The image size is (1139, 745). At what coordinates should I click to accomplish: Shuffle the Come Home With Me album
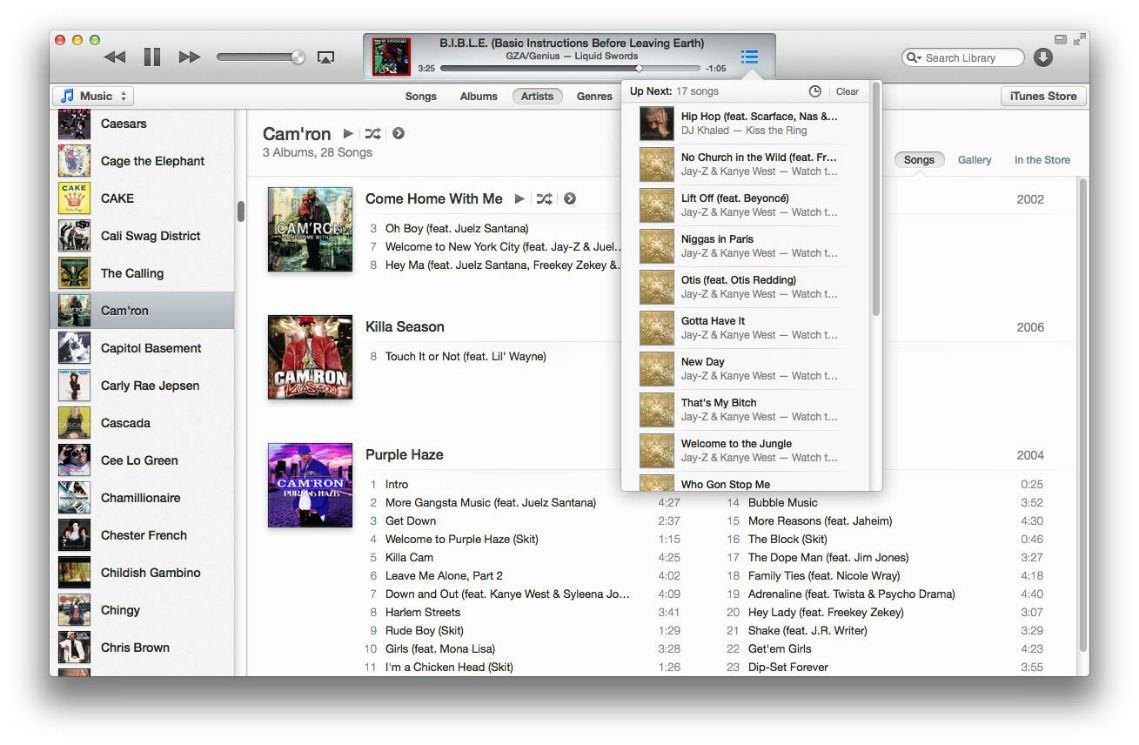pos(544,199)
